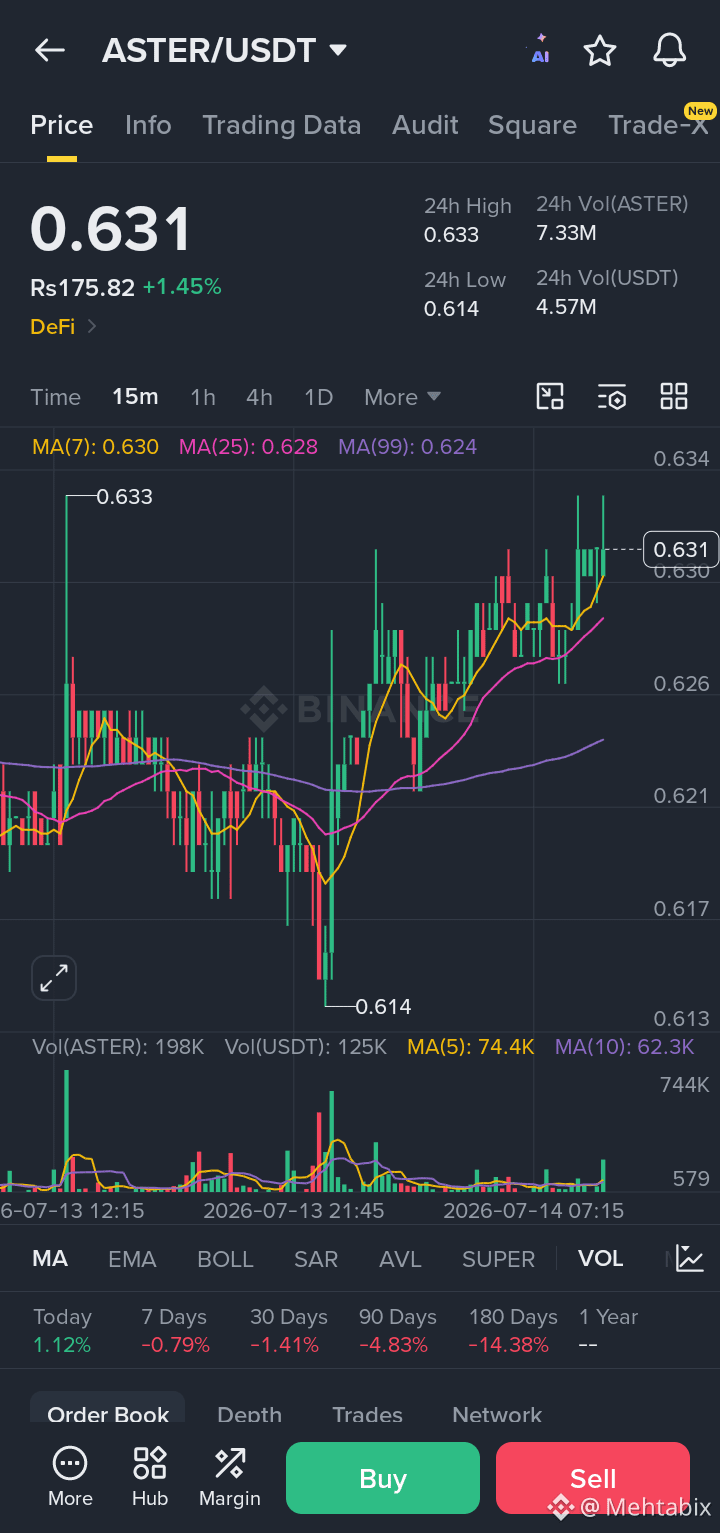Select the 1h chart interval

[203, 397]
